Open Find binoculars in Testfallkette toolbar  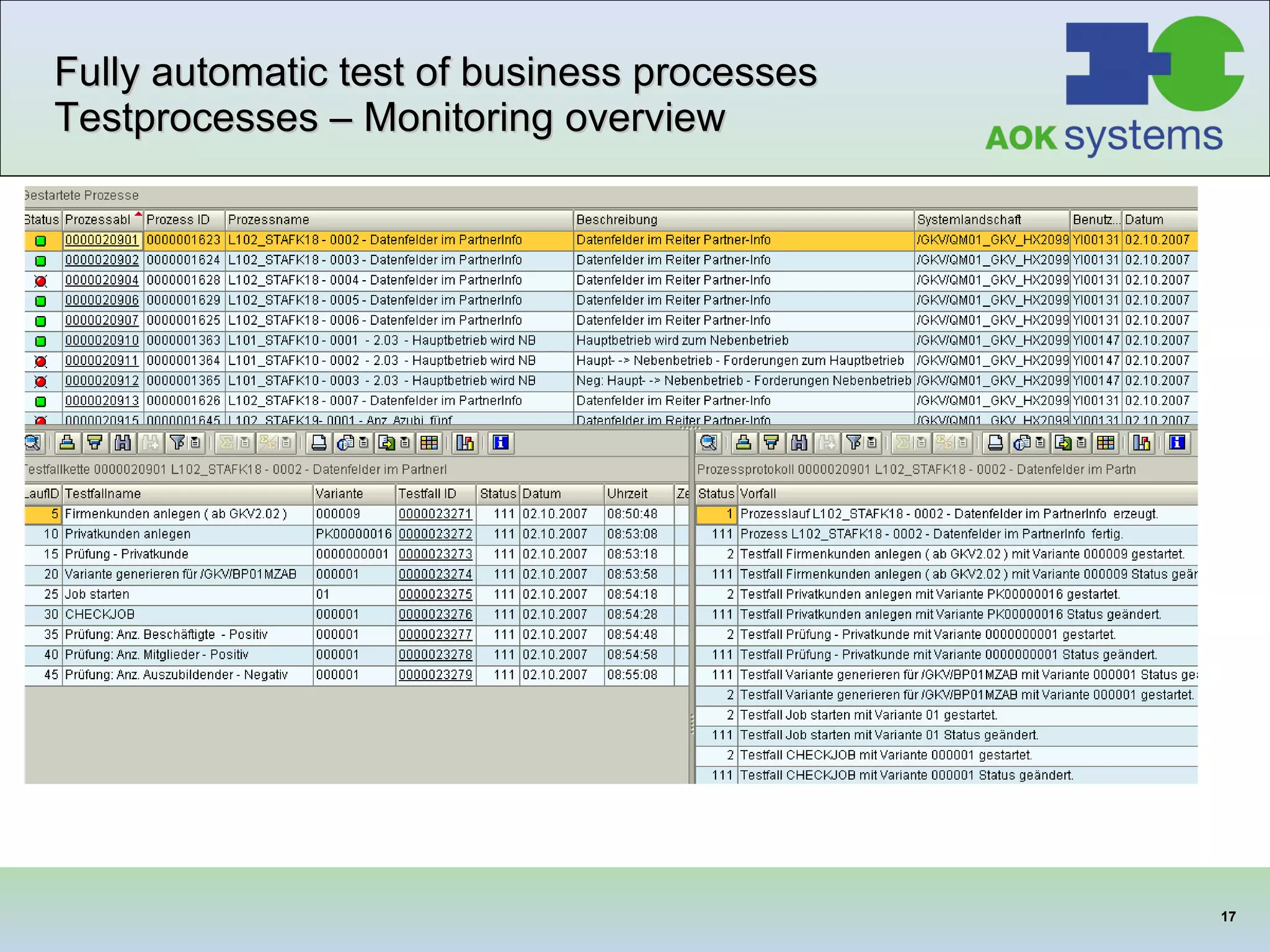point(123,443)
